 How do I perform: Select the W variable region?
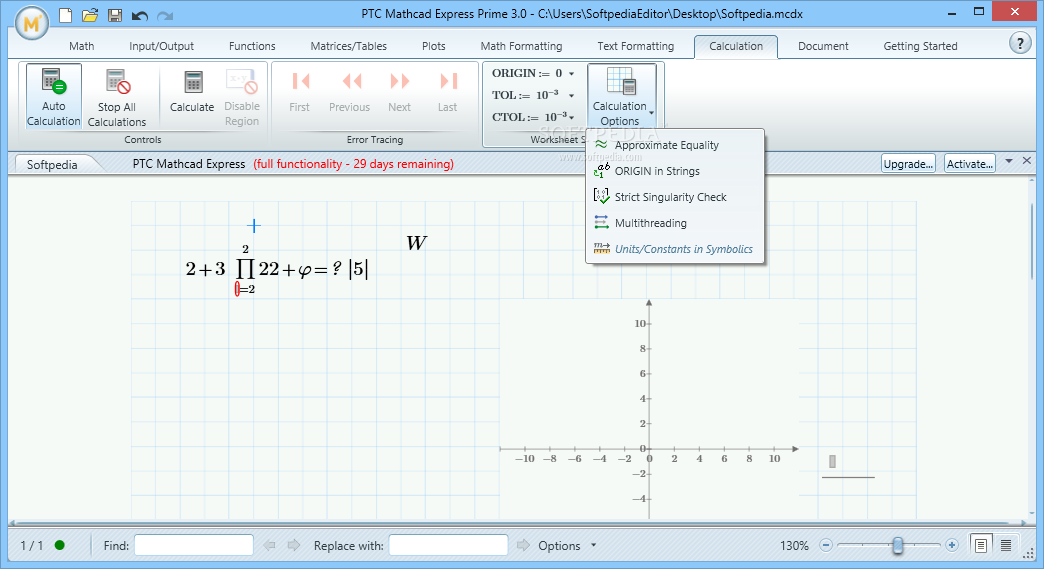(416, 243)
